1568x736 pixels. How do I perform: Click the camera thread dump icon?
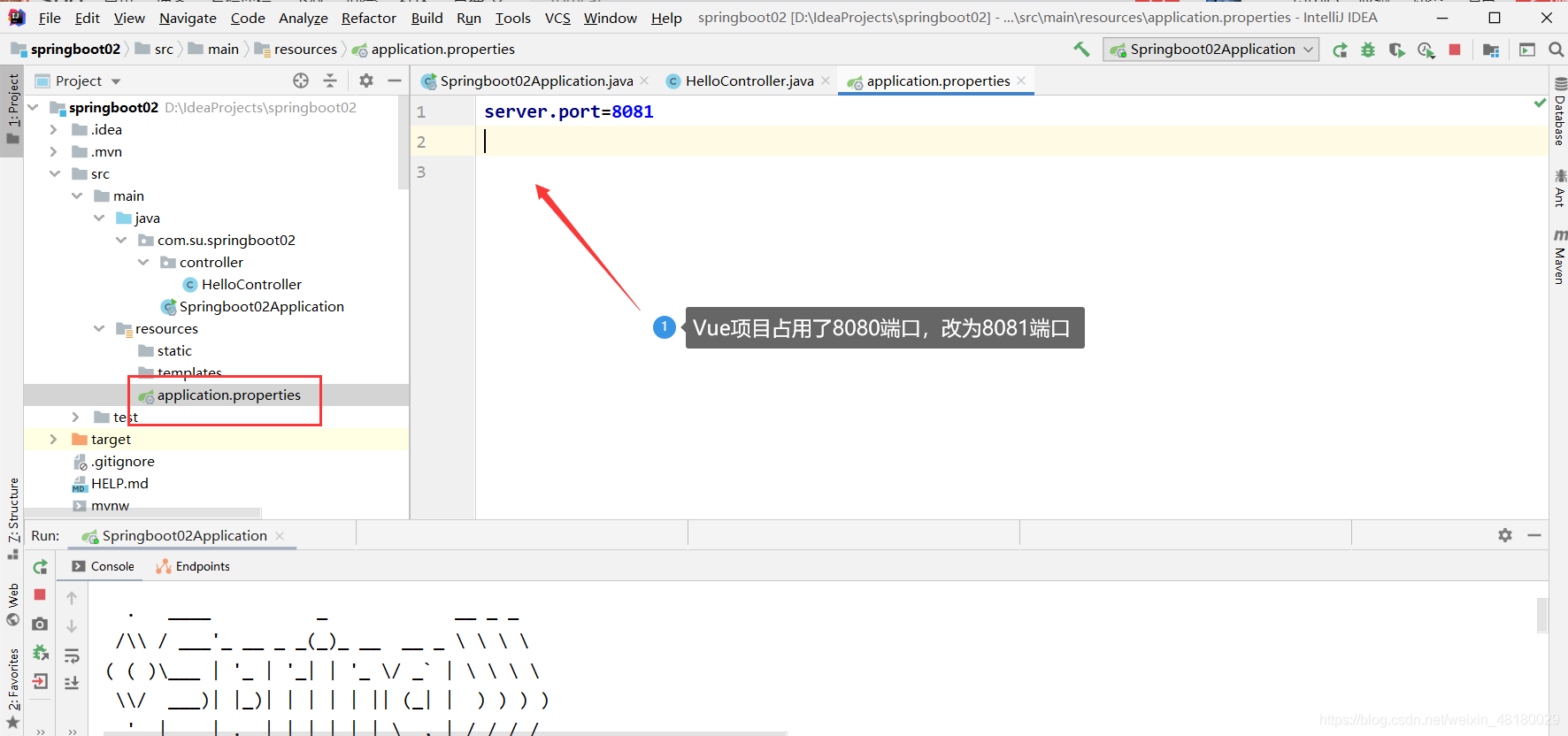(x=40, y=624)
